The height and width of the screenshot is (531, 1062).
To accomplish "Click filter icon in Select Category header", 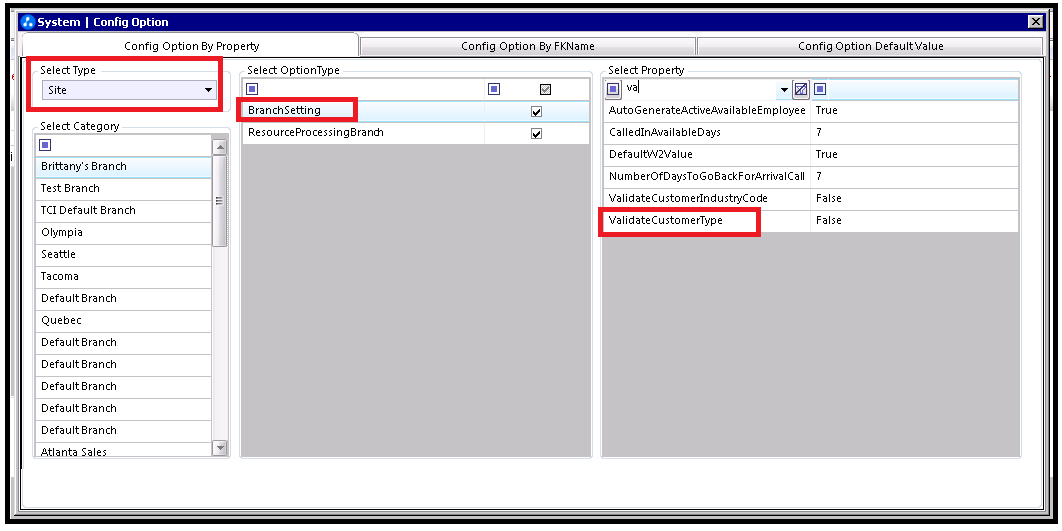I will point(45,144).
